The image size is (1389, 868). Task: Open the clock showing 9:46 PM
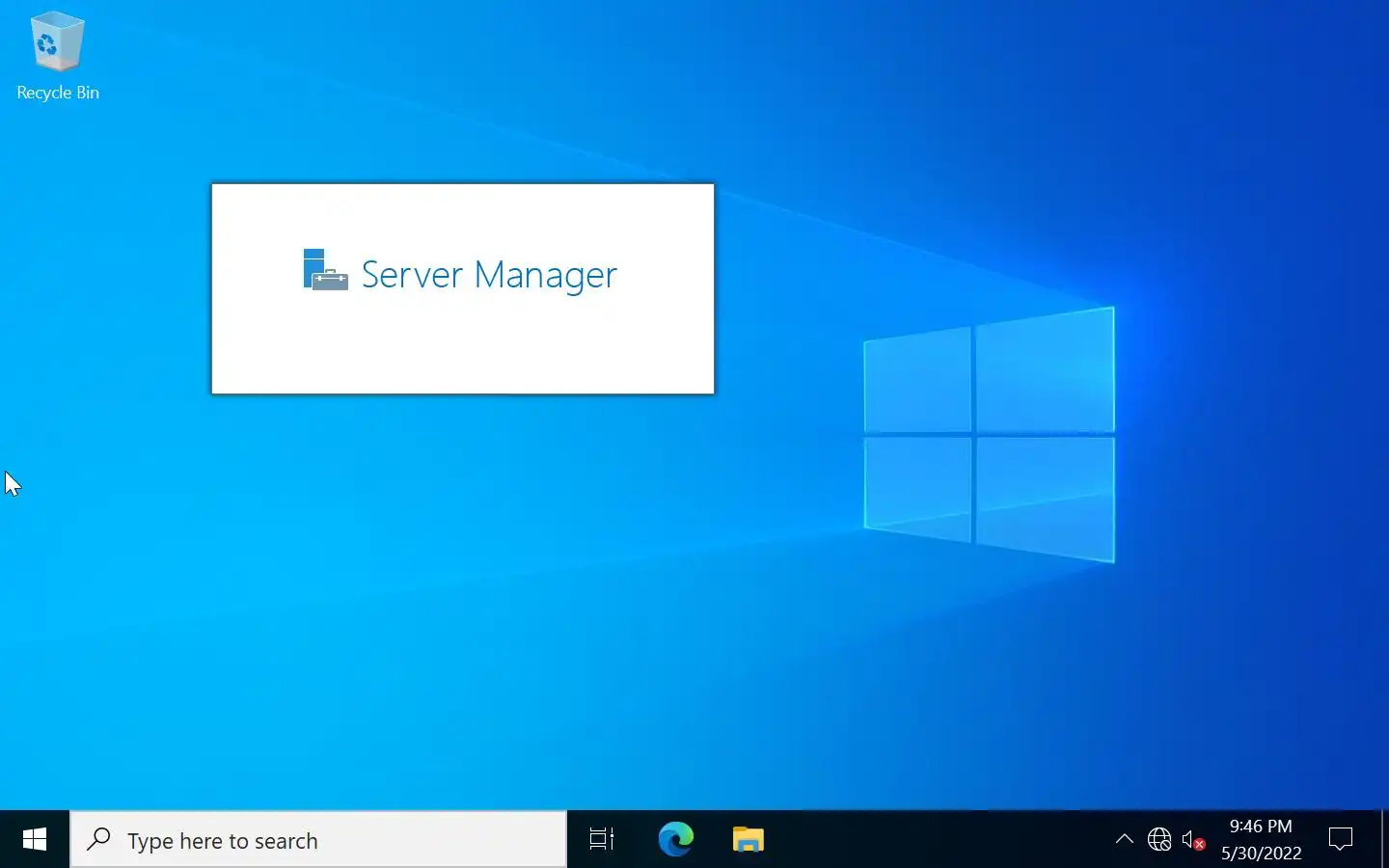pyautogui.click(x=1261, y=840)
